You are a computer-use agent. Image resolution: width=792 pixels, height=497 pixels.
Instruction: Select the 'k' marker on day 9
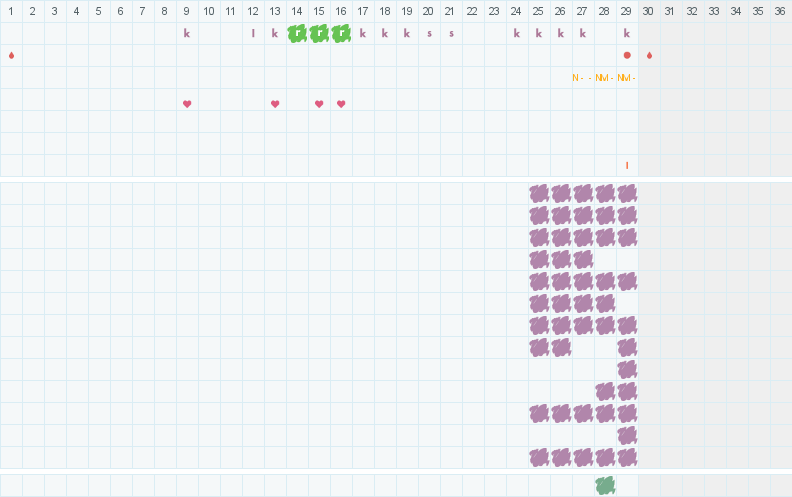(x=187, y=33)
